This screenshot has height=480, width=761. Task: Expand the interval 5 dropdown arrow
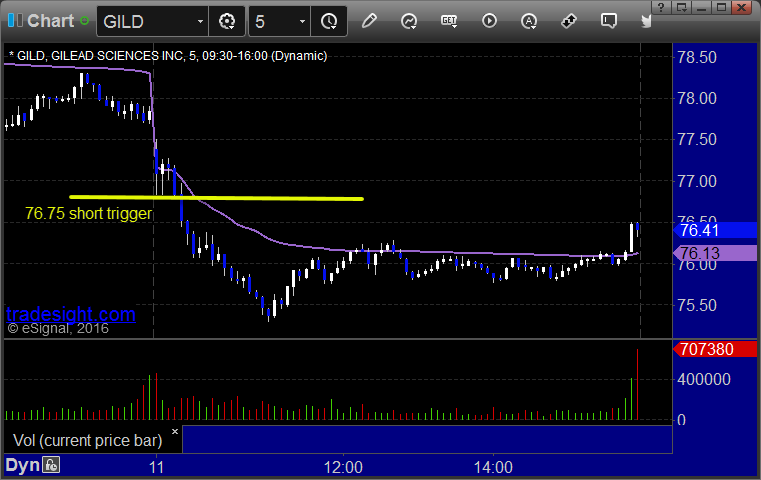pyautogui.click(x=302, y=21)
